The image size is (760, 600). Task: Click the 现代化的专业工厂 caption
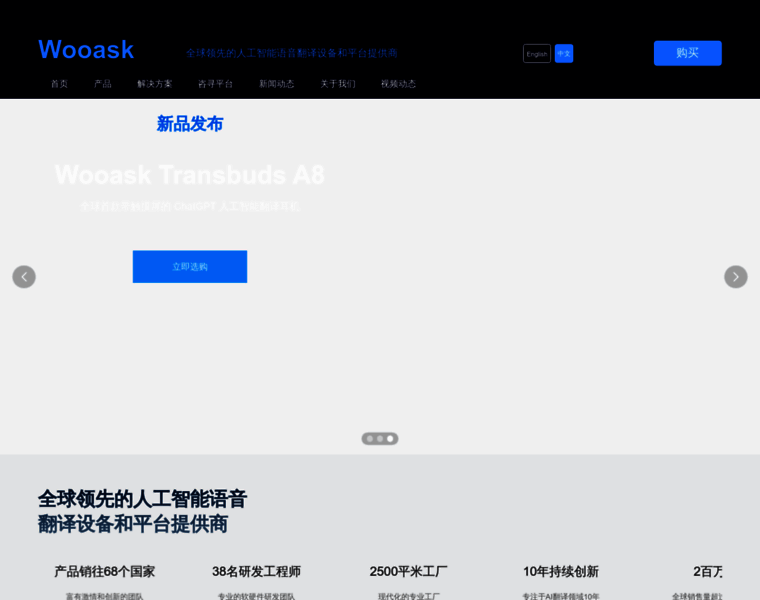click(409, 596)
